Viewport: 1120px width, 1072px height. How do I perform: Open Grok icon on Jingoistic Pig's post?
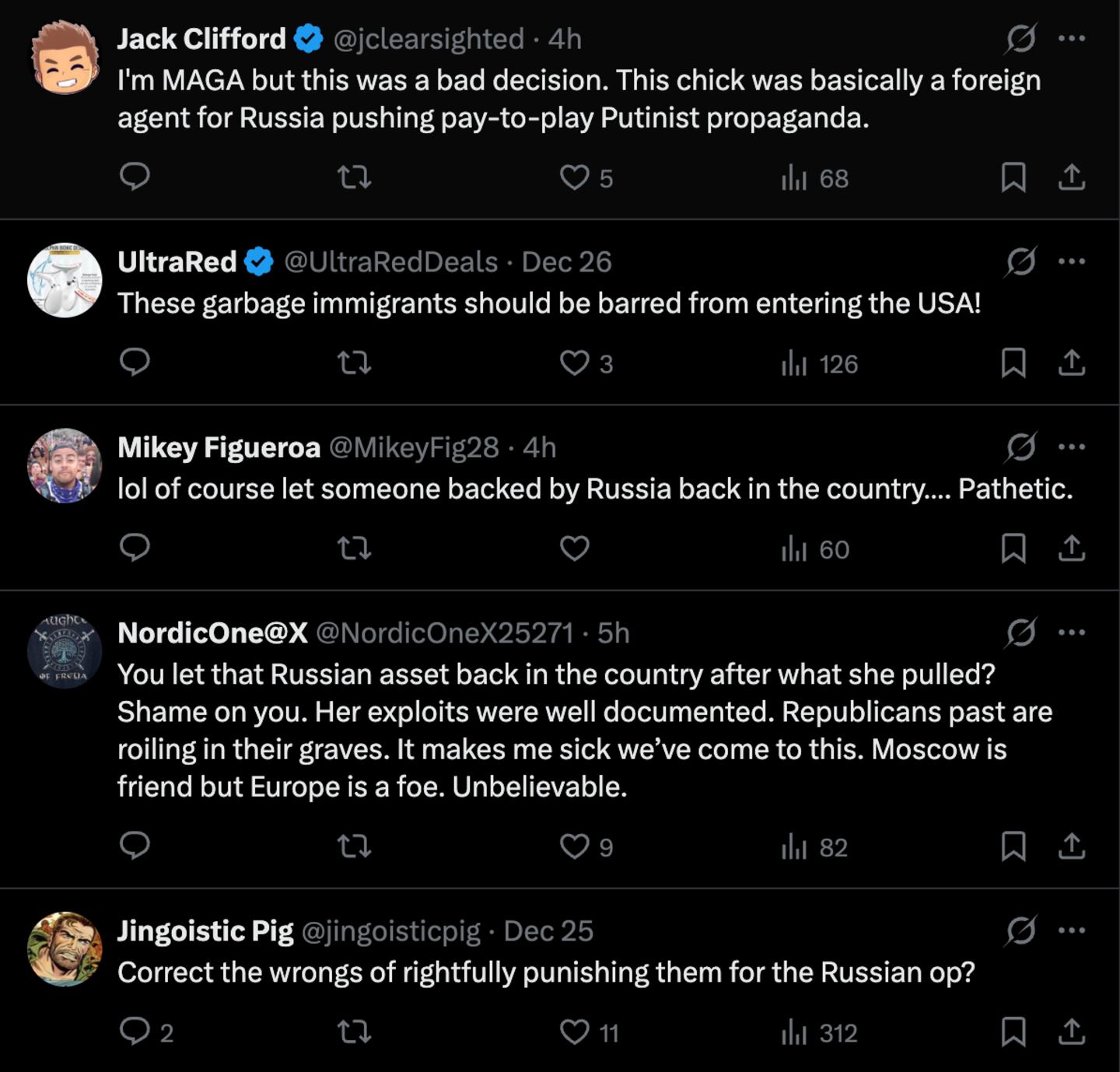1020,930
